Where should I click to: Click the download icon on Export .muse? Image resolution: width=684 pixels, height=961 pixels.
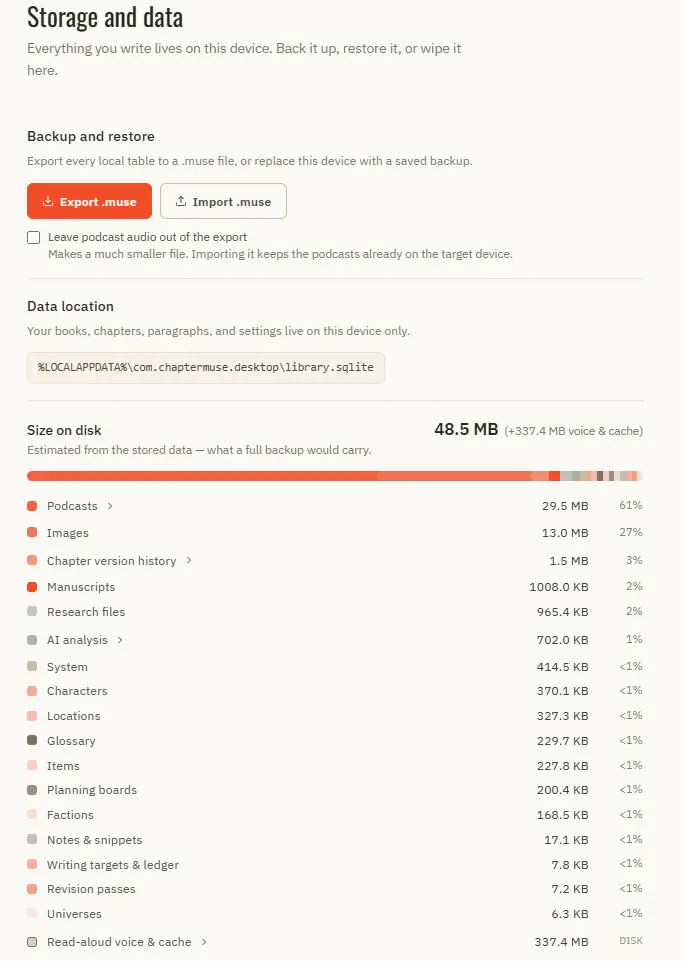pos(48,201)
